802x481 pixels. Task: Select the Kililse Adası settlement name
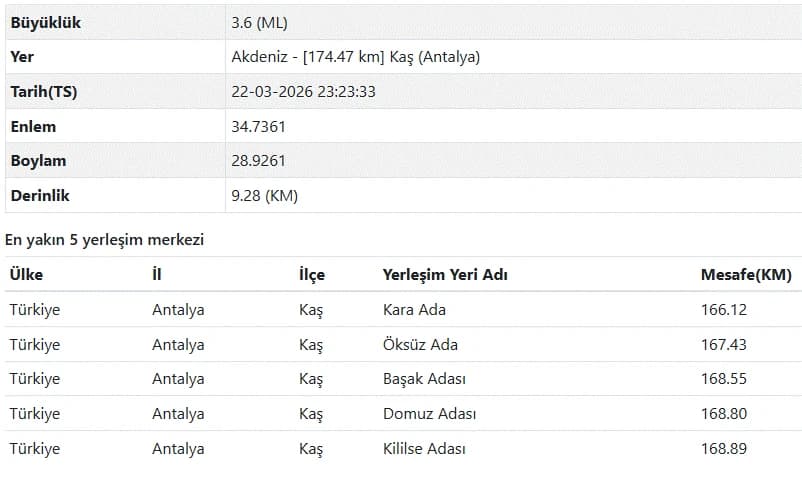pos(425,449)
